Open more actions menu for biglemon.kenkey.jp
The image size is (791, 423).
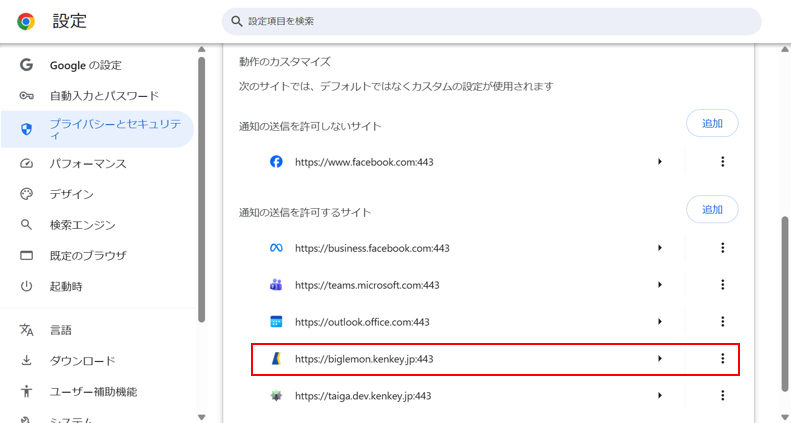tap(722, 358)
